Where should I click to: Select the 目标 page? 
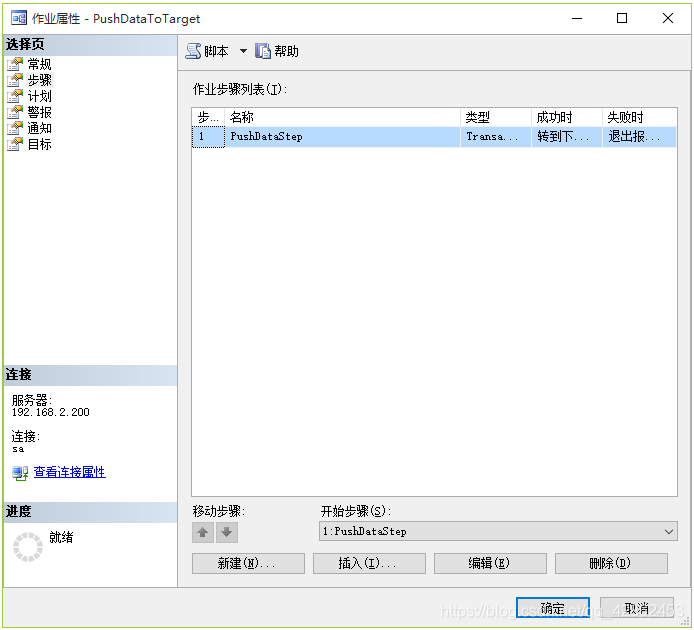click(x=39, y=144)
